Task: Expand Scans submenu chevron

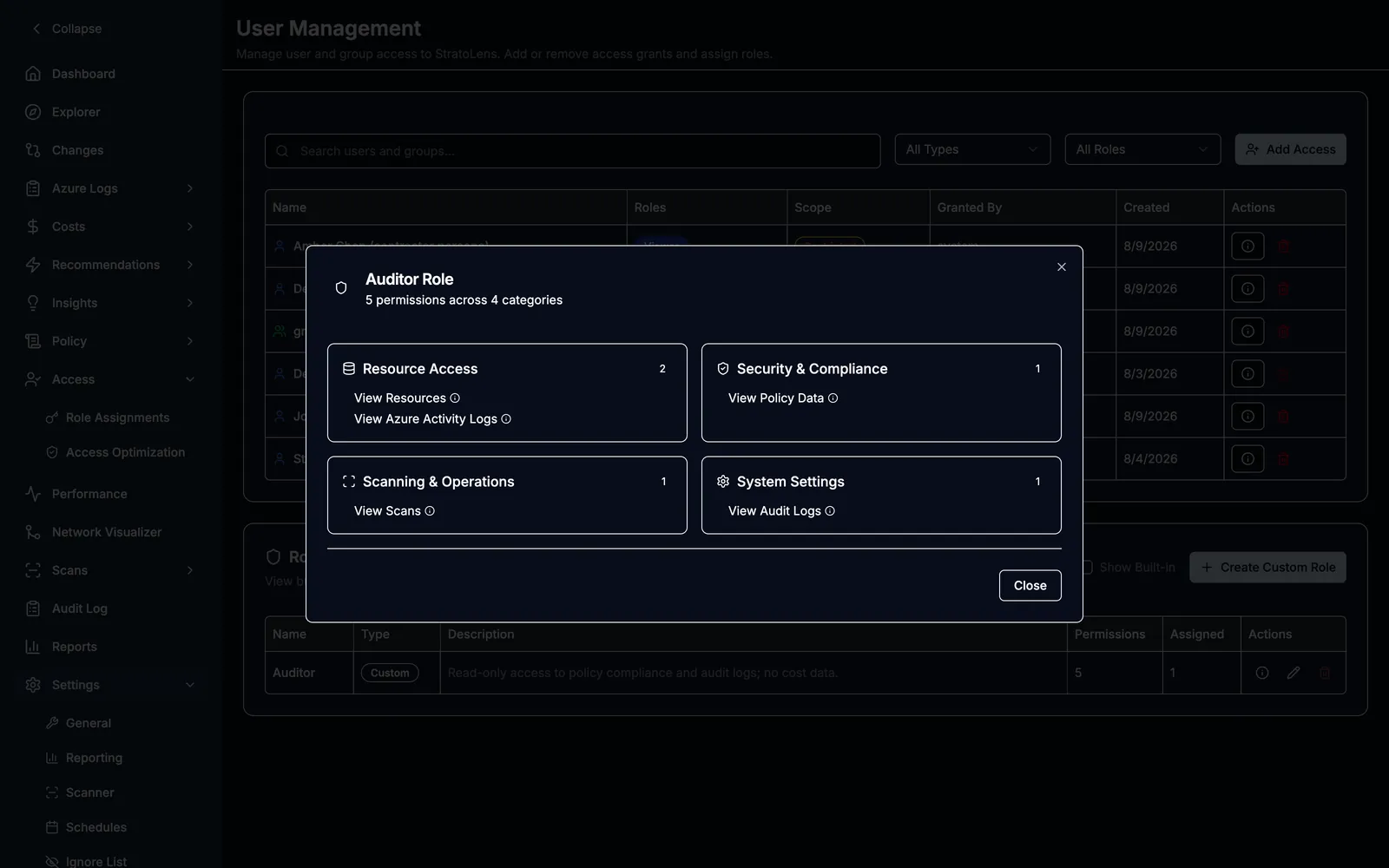Action: [x=190, y=570]
